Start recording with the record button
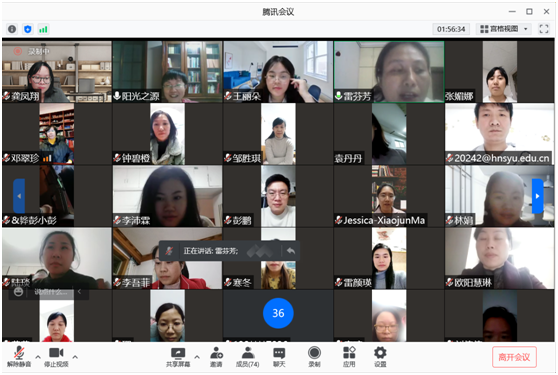The width and height of the screenshot is (558, 375). [x=314, y=357]
